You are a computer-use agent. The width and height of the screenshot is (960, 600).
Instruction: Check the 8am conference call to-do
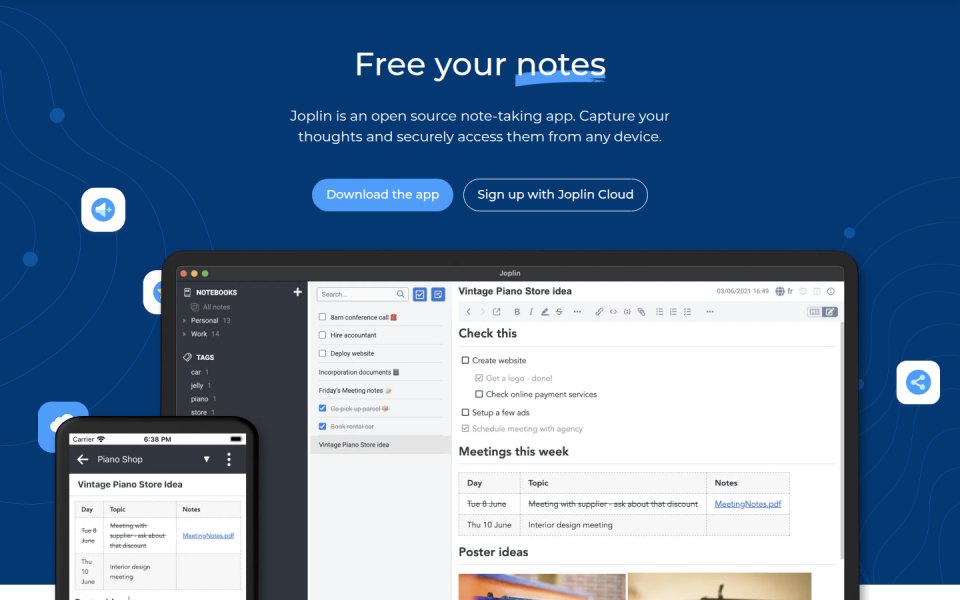(x=322, y=317)
